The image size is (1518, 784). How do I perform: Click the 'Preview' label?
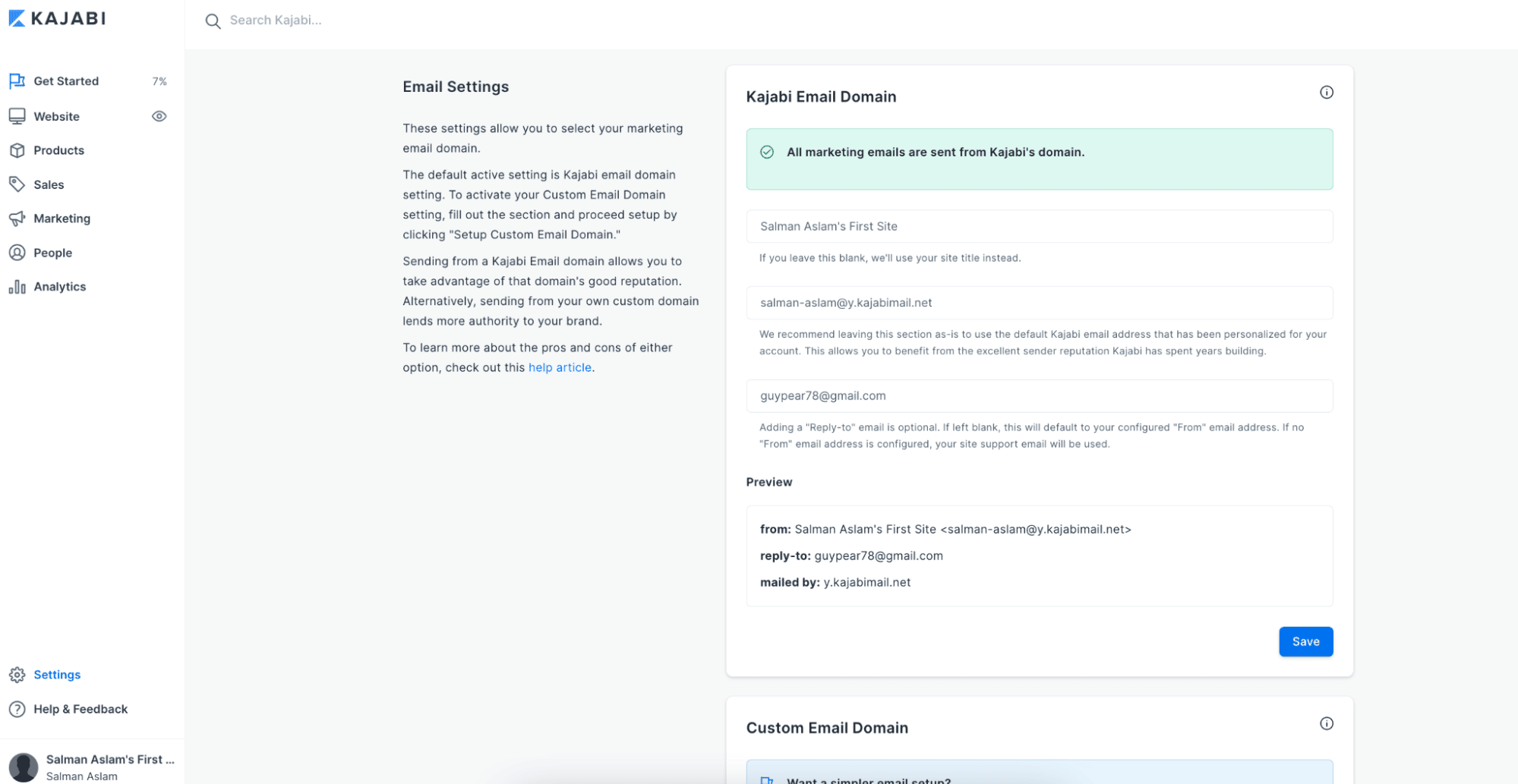point(768,482)
